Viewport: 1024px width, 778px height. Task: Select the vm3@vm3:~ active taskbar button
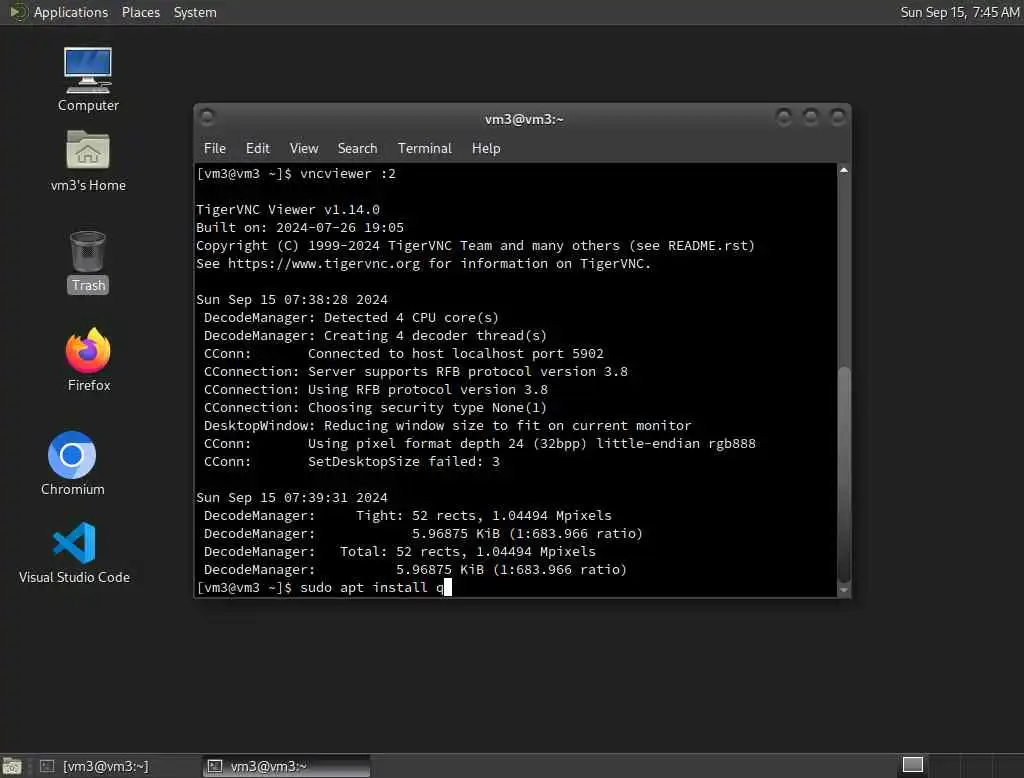click(x=286, y=766)
